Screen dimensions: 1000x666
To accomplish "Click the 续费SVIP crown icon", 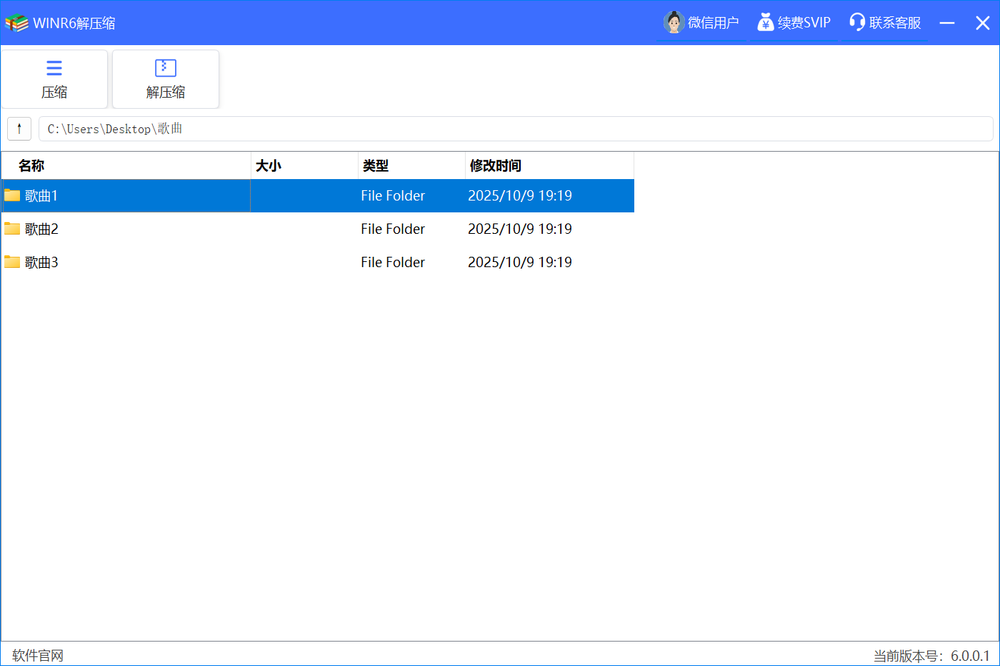I will (x=765, y=22).
